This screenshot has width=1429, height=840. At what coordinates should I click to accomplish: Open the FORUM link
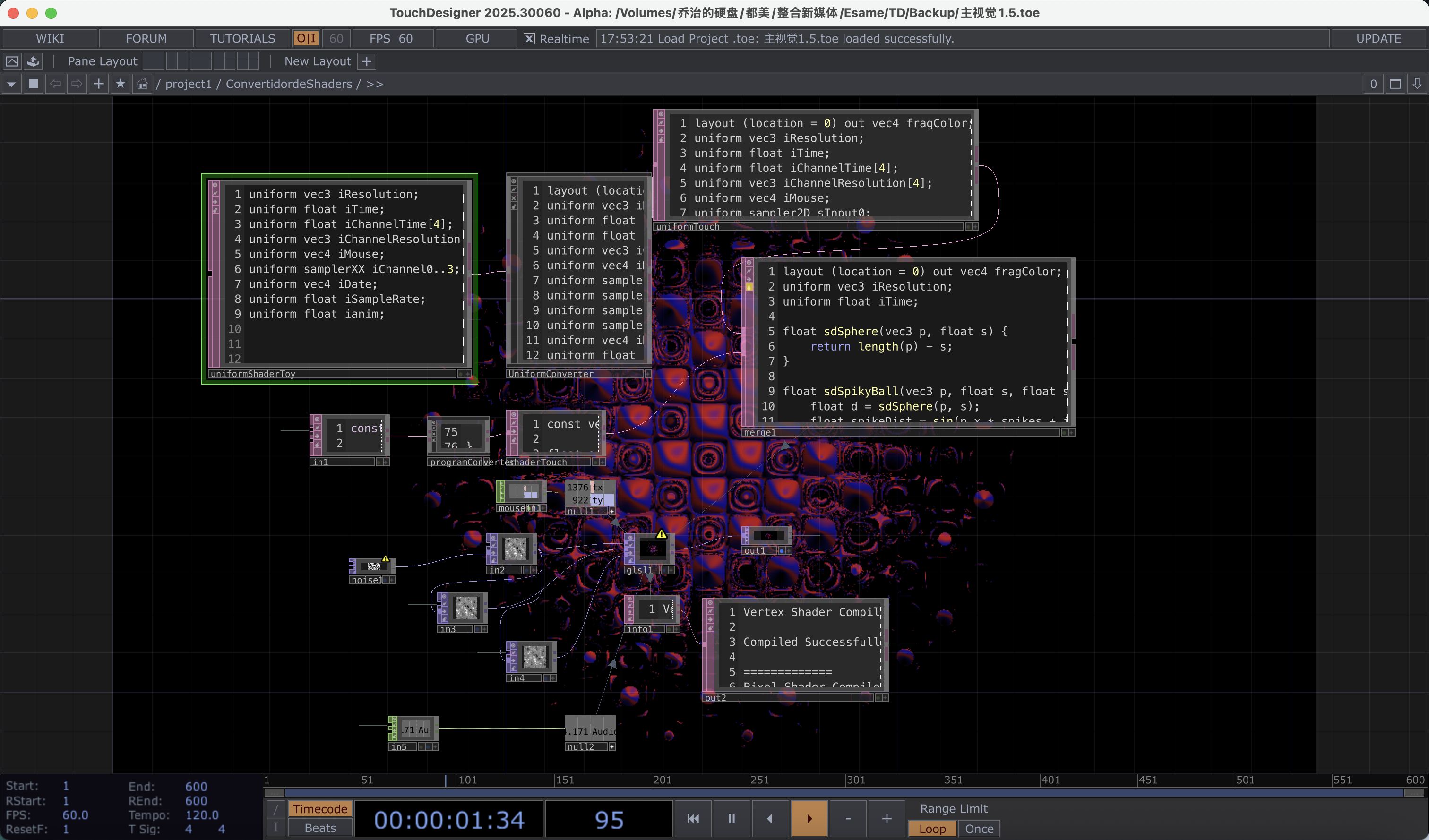pyautogui.click(x=146, y=39)
